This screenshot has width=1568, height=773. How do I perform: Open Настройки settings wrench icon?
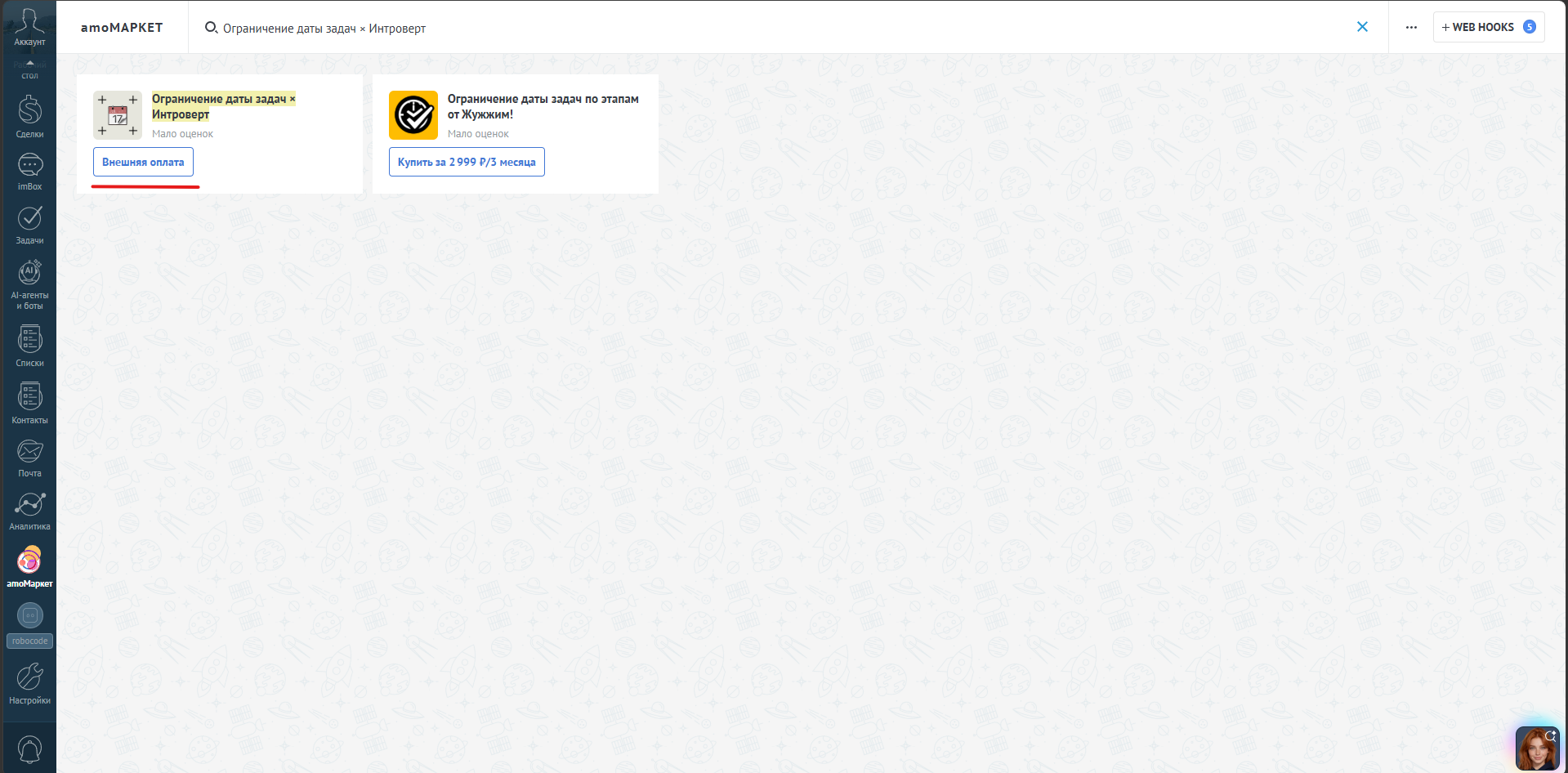[29, 684]
